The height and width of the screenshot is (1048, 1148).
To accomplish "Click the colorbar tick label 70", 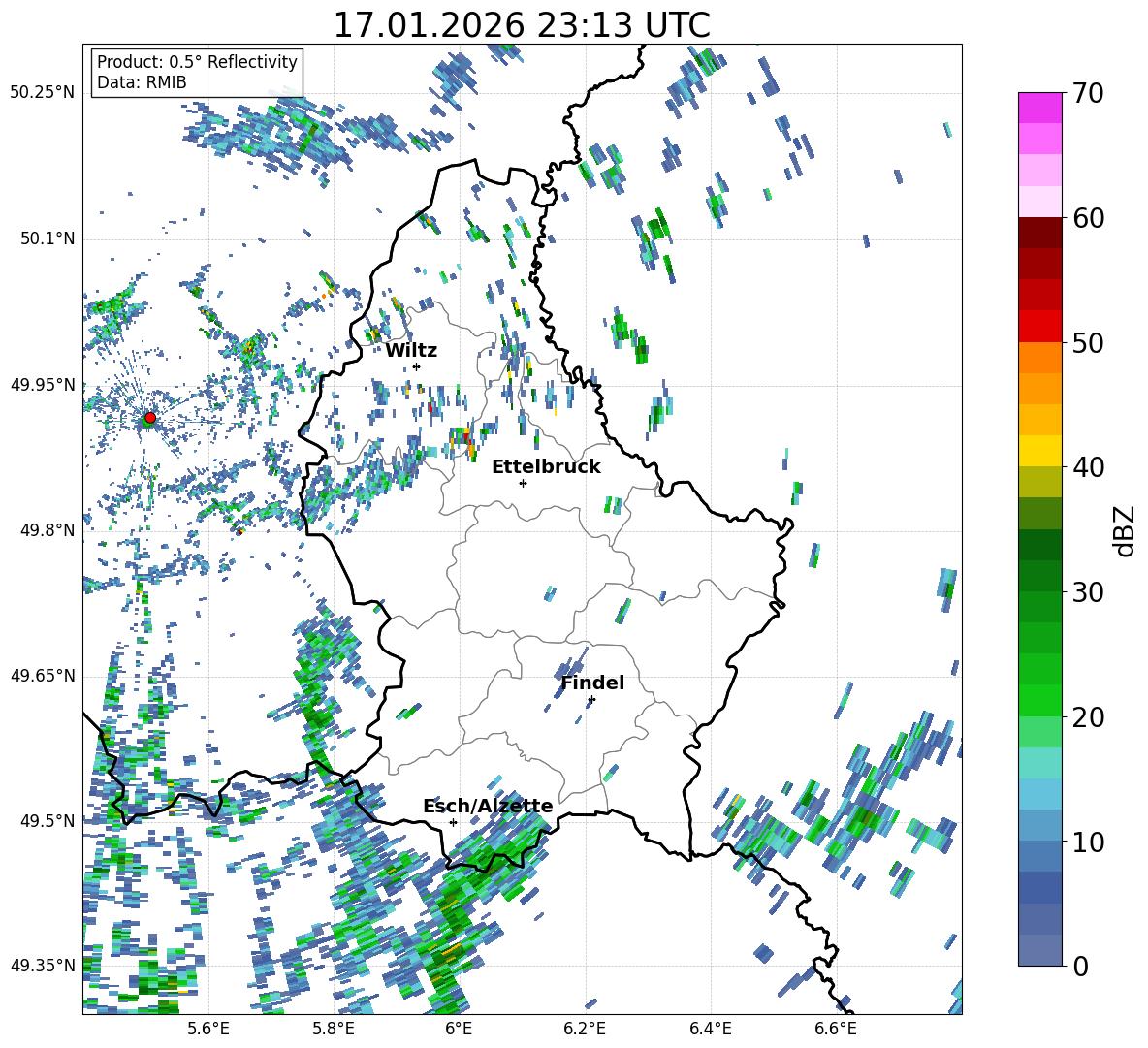I will [x=1089, y=94].
